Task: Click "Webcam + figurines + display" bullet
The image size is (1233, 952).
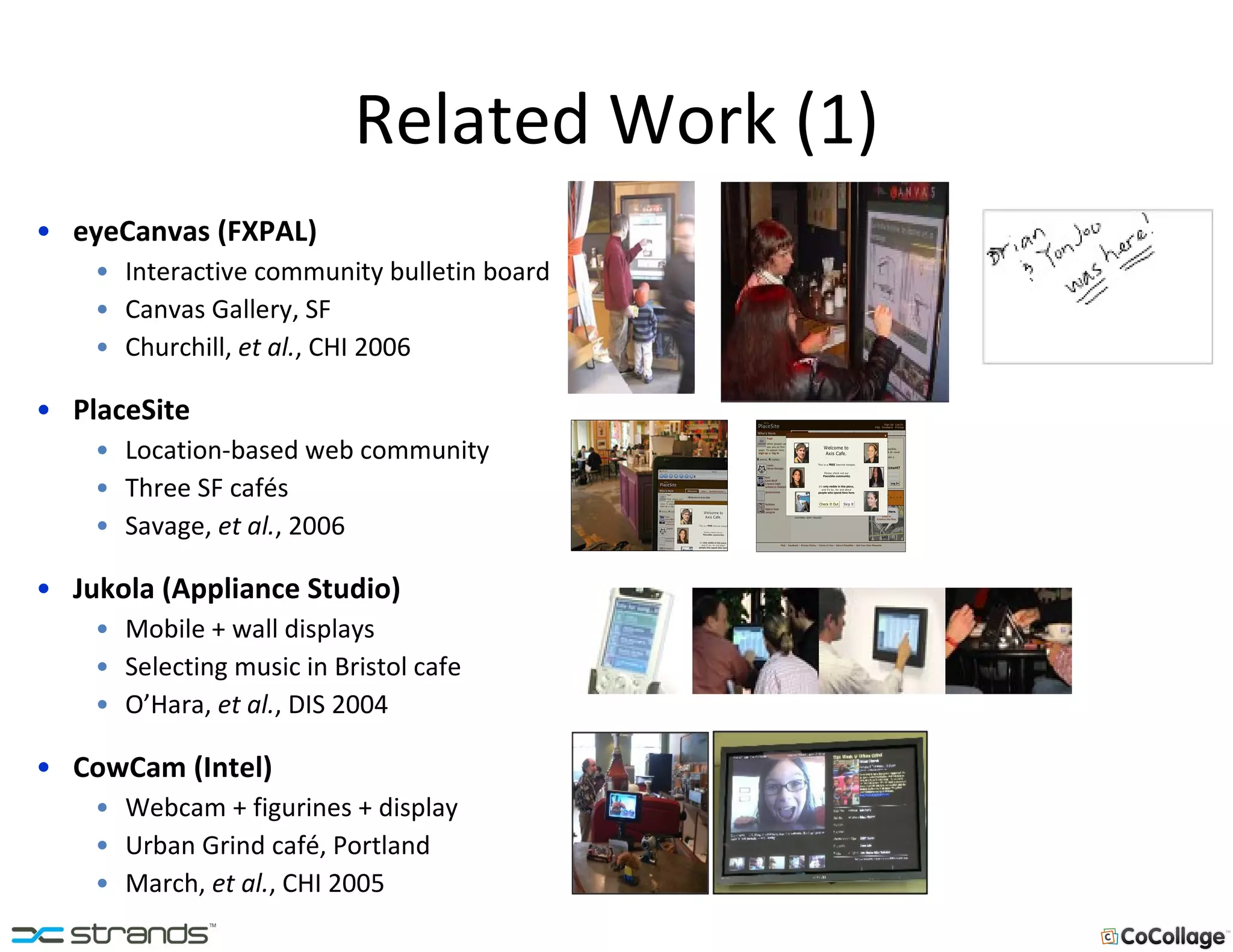Action: coord(291,808)
